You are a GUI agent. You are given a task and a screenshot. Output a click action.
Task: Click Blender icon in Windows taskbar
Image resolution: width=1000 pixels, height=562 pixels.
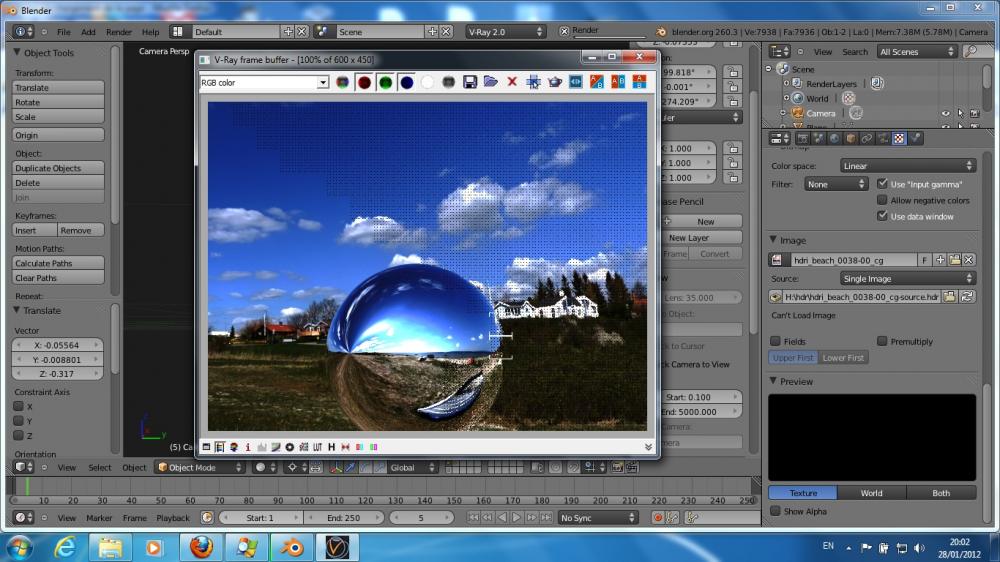tap(292, 547)
